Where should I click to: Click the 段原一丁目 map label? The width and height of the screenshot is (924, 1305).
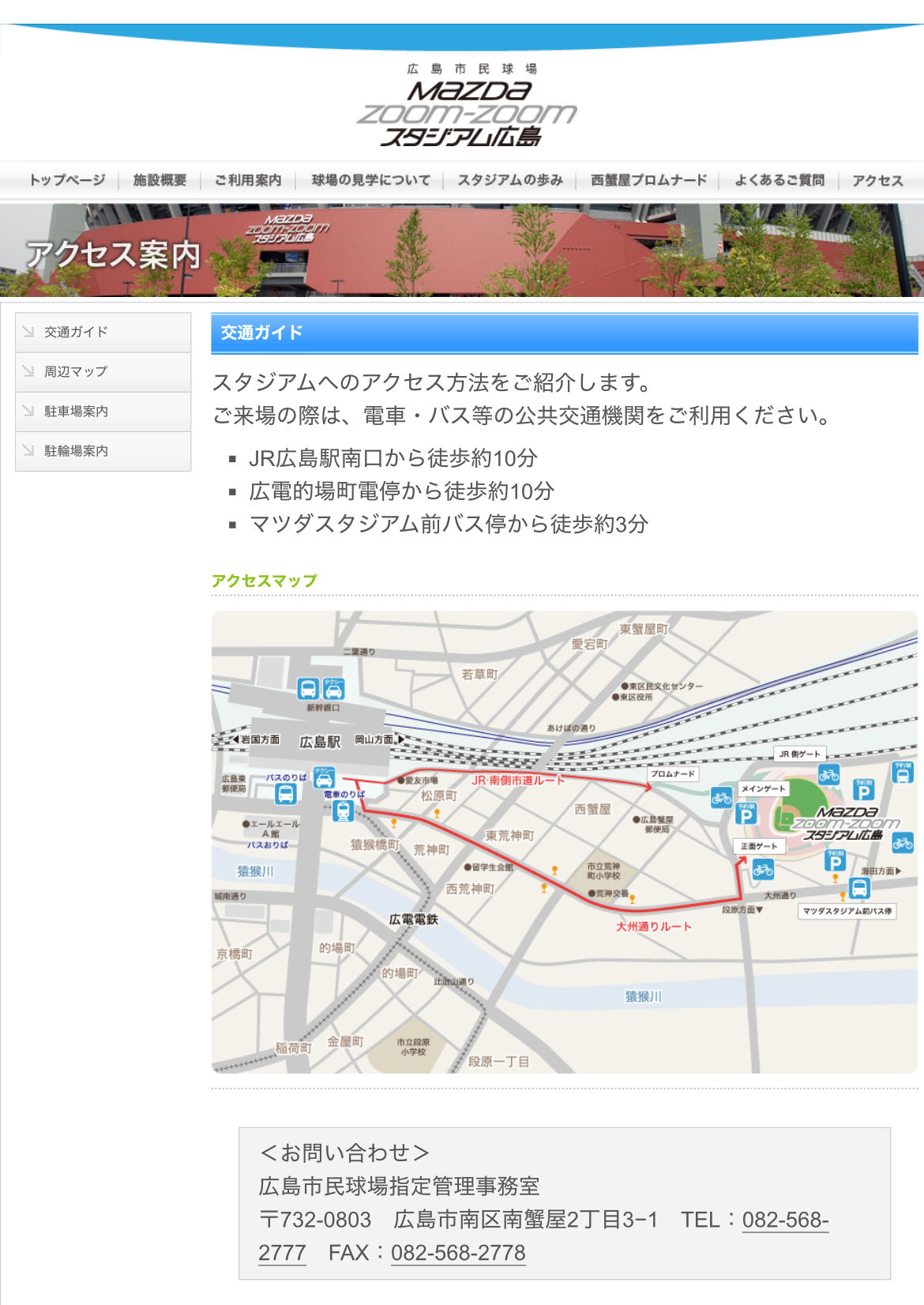coord(498,1062)
